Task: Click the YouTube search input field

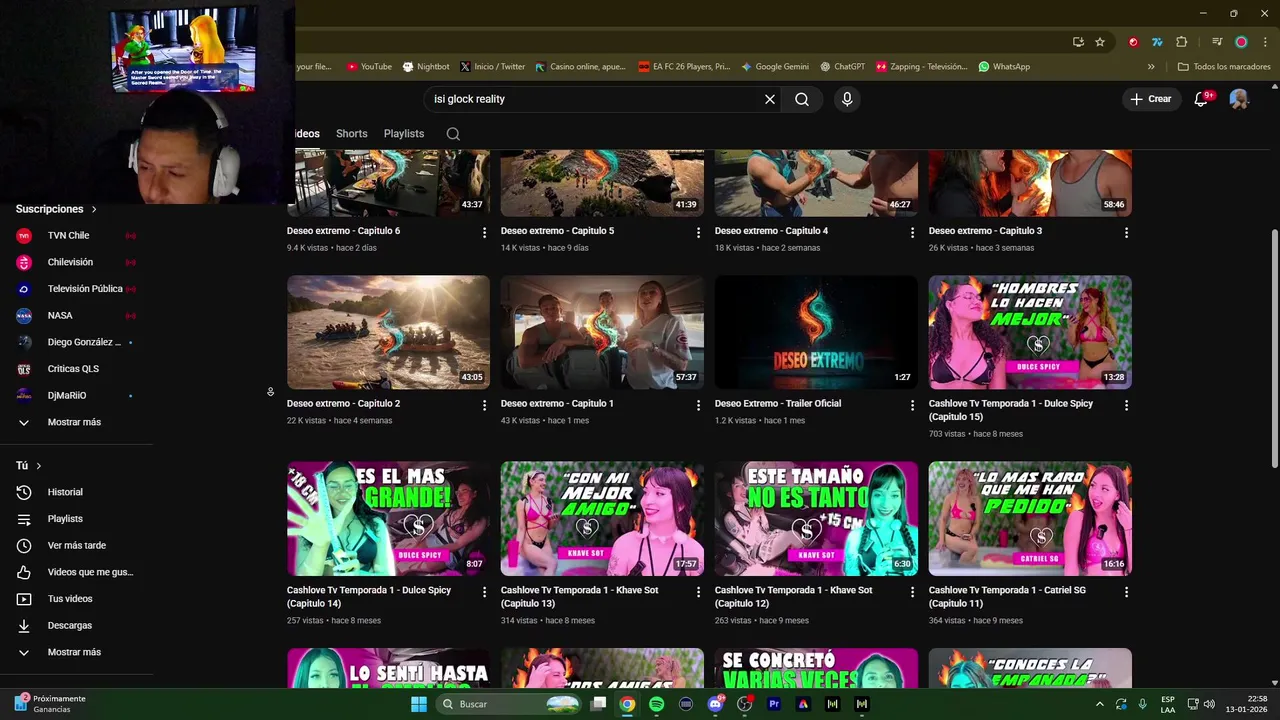Action: point(595,99)
